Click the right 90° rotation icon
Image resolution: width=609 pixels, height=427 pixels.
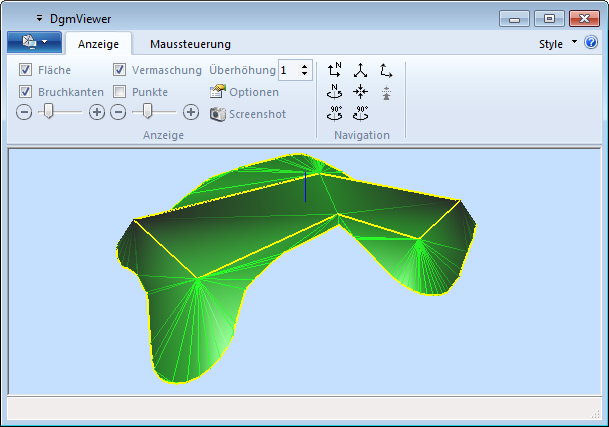click(x=361, y=112)
